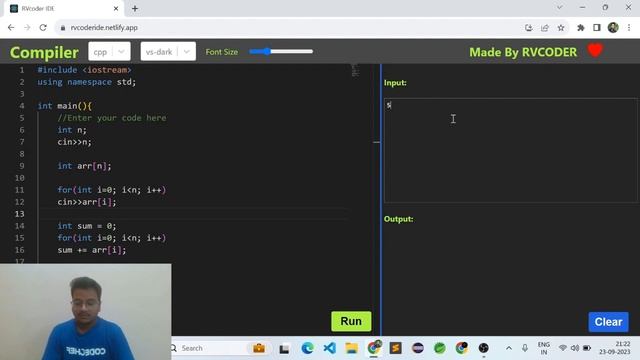
Task: Open the Wi-Fi network tray icon
Action: pyautogui.click(x=563, y=348)
